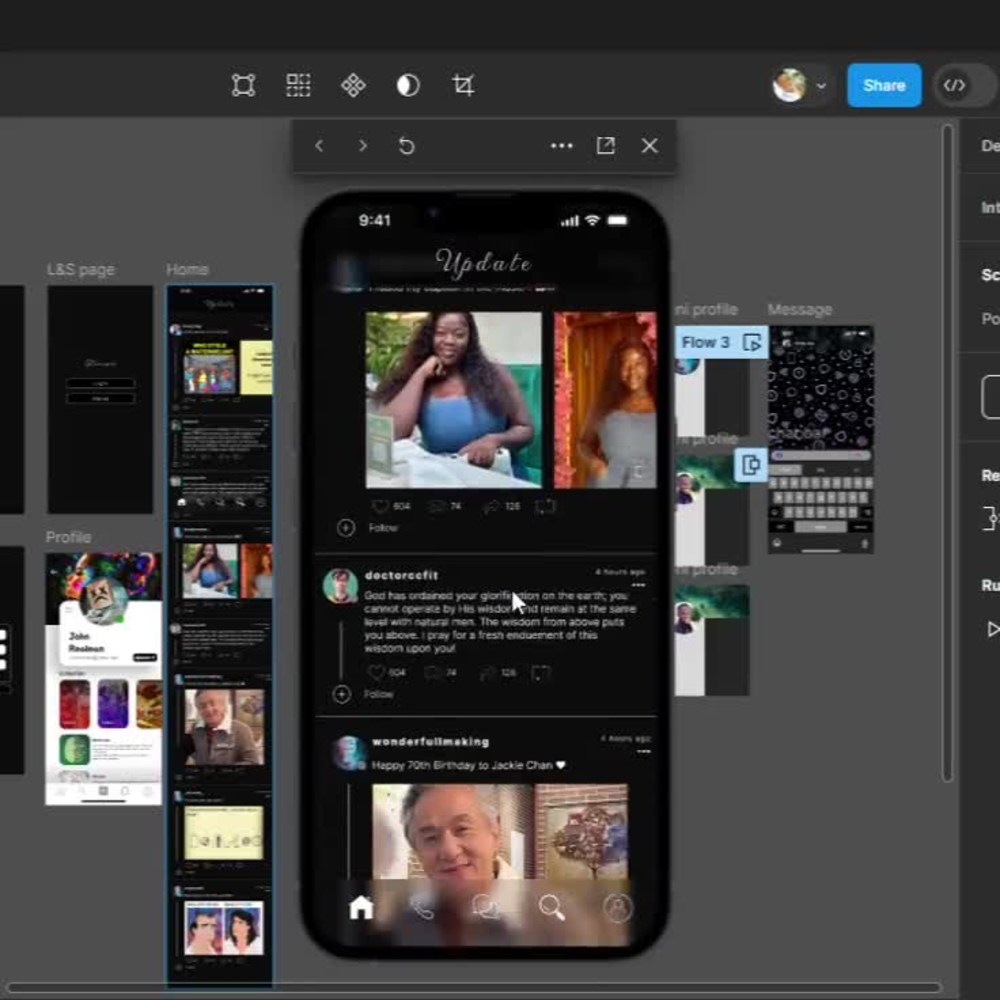
Task: Click the phone call icon in navbar
Action: 423,908
